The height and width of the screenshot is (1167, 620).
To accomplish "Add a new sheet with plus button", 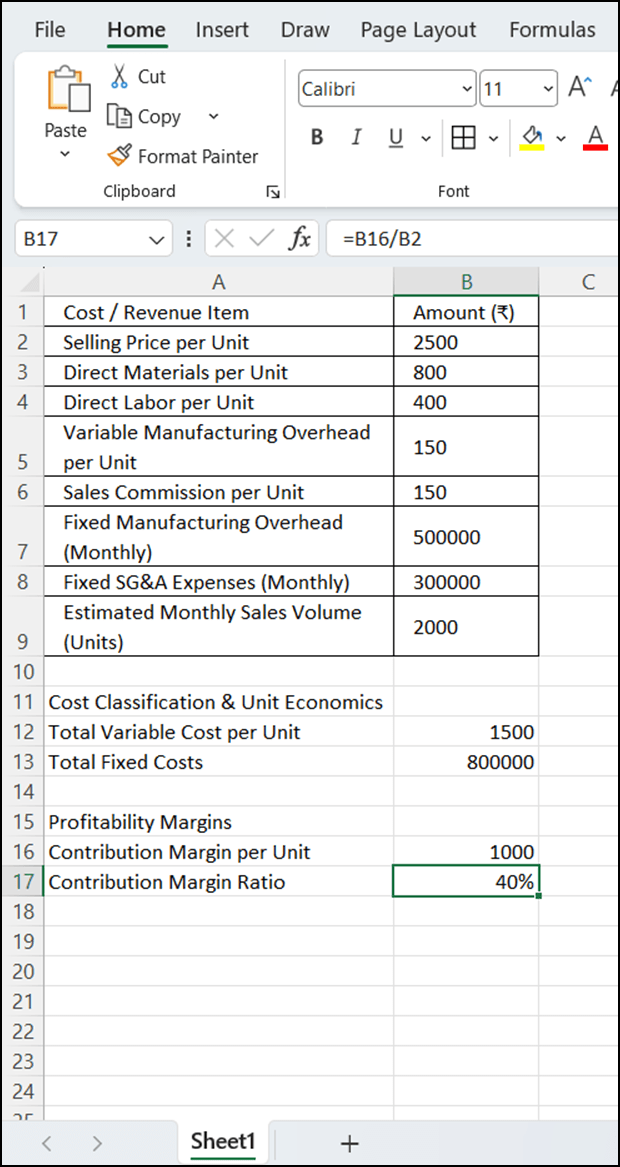I will coord(349,1142).
